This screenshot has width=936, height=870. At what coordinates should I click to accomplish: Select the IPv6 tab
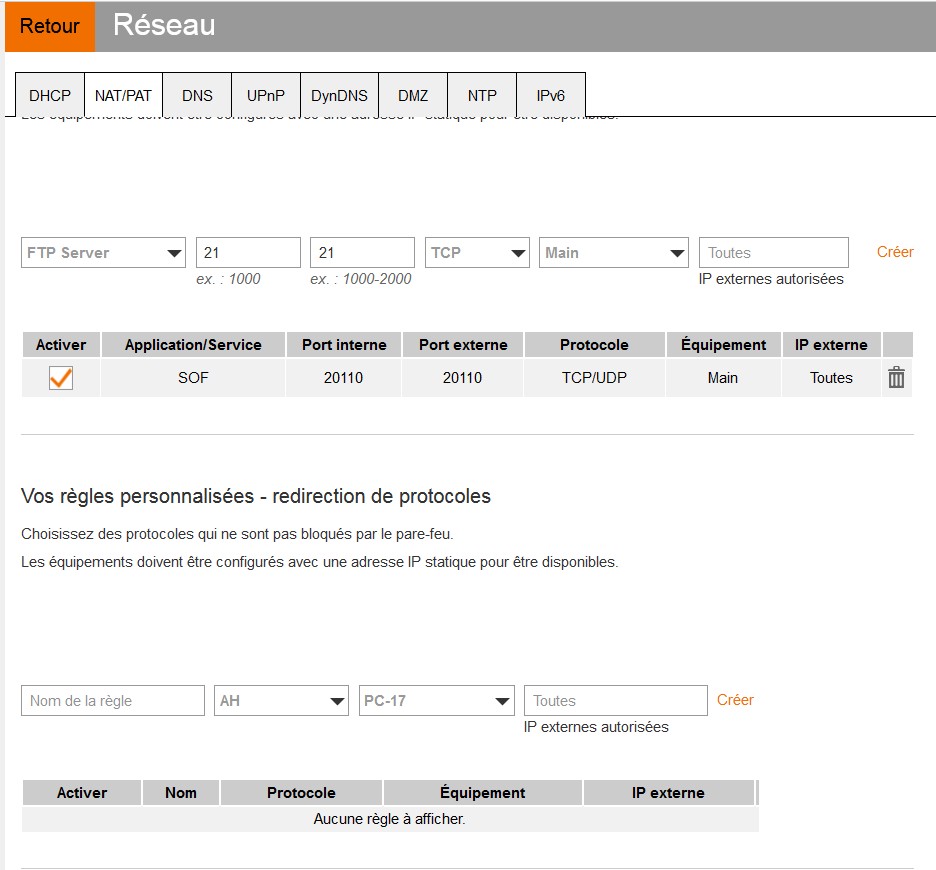point(550,96)
